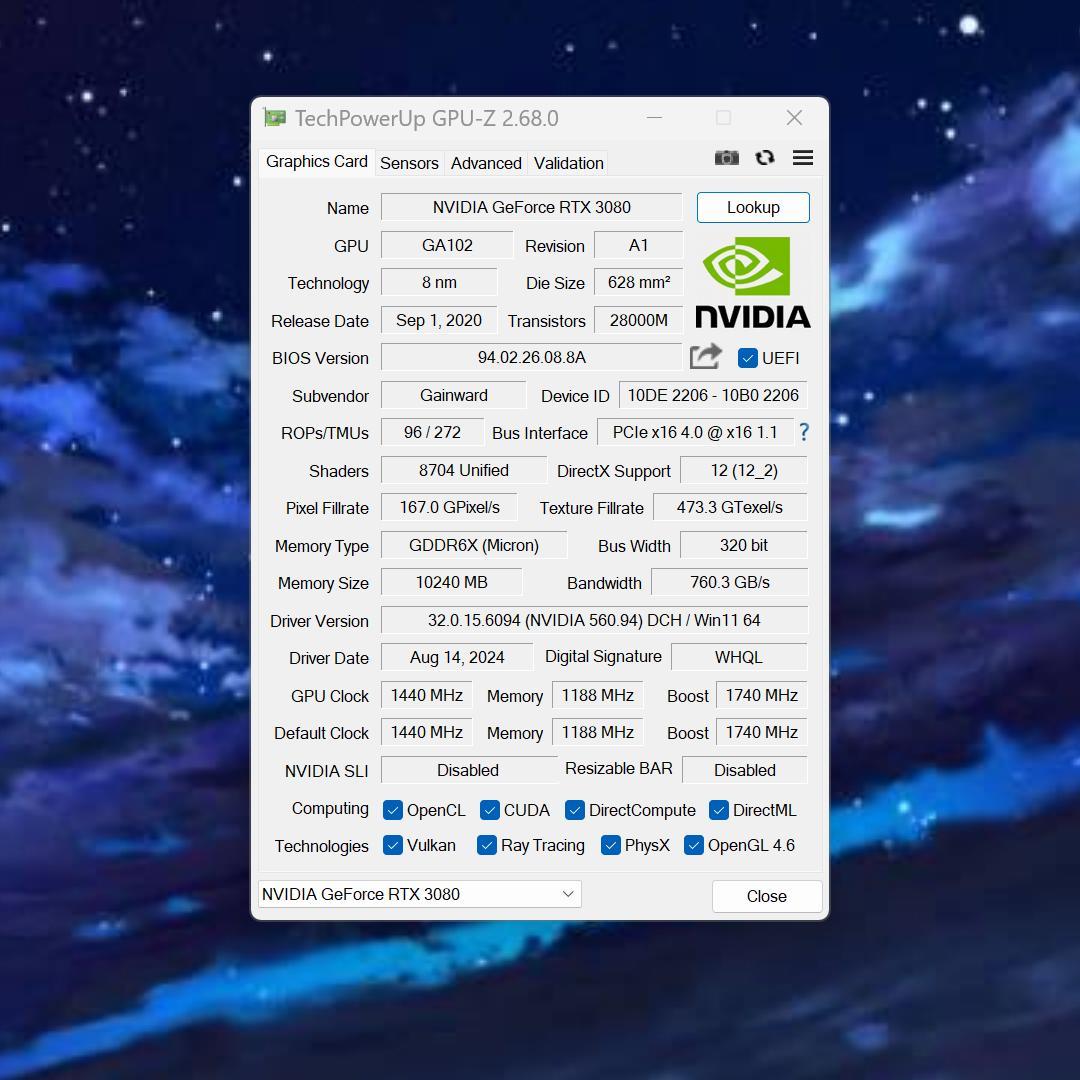This screenshot has width=1080, height=1080.
Task: Toggle the Vulkan technology checkbox
Action: point(393,846)
